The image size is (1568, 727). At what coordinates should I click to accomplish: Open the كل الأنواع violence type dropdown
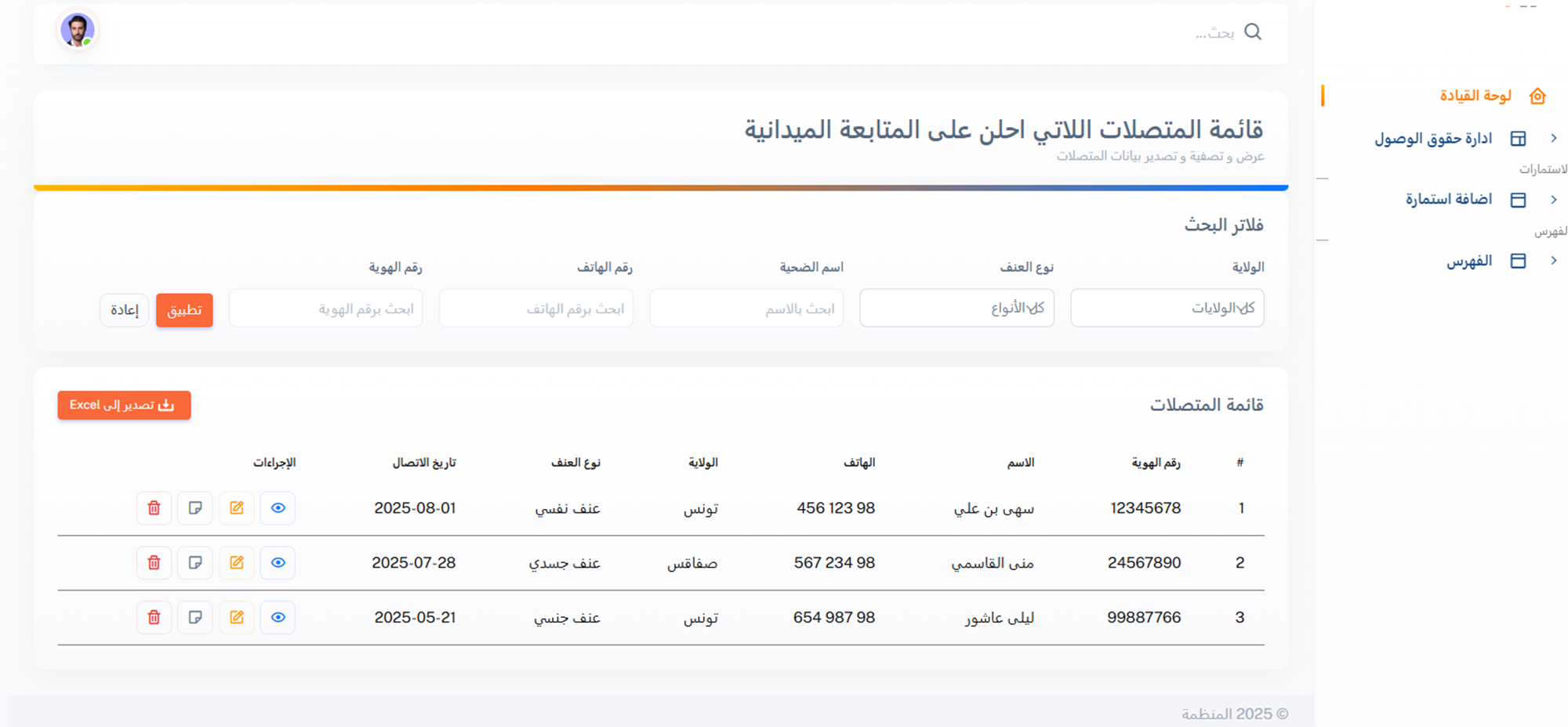(x=956, y=308)
